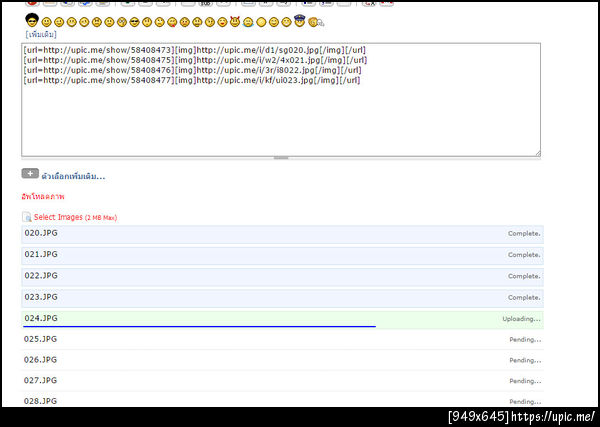This screenshot has height=427, width=600.
Task: Select the 021.JPG file name
Action: coord(41,254)
